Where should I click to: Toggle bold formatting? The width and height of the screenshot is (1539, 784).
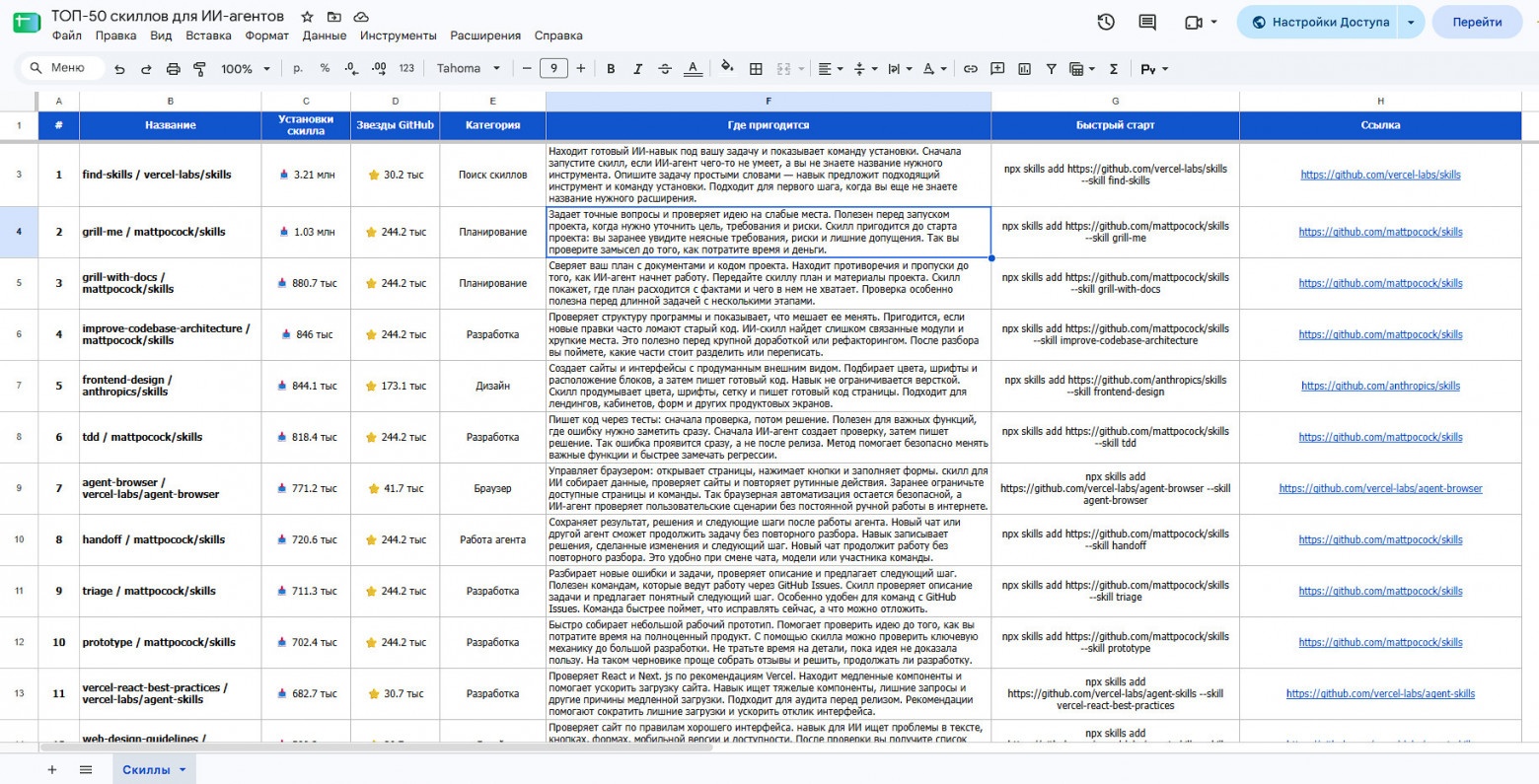[x=611, y=69]
